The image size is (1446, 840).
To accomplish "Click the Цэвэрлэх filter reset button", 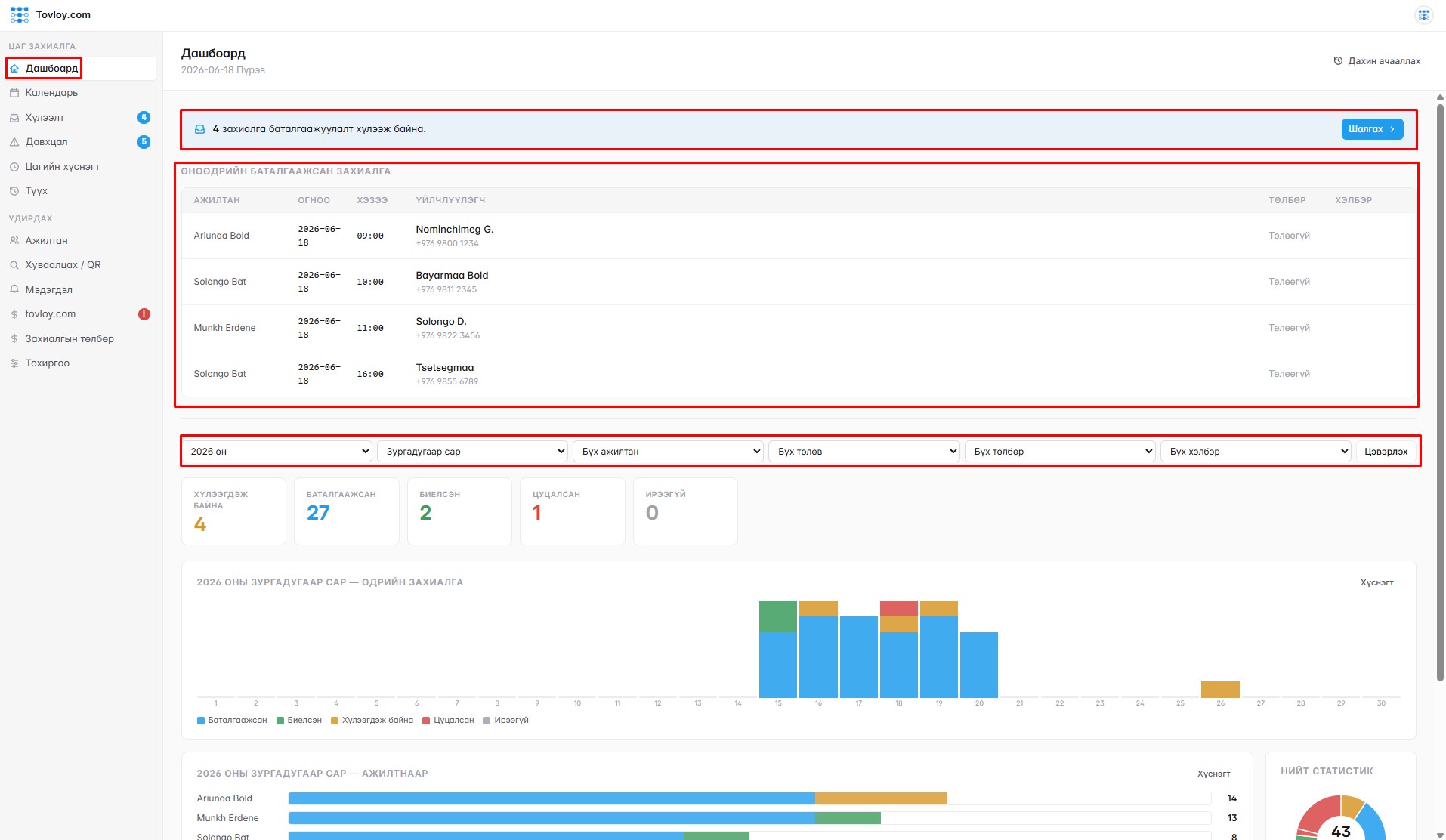I will (1386, 452).
